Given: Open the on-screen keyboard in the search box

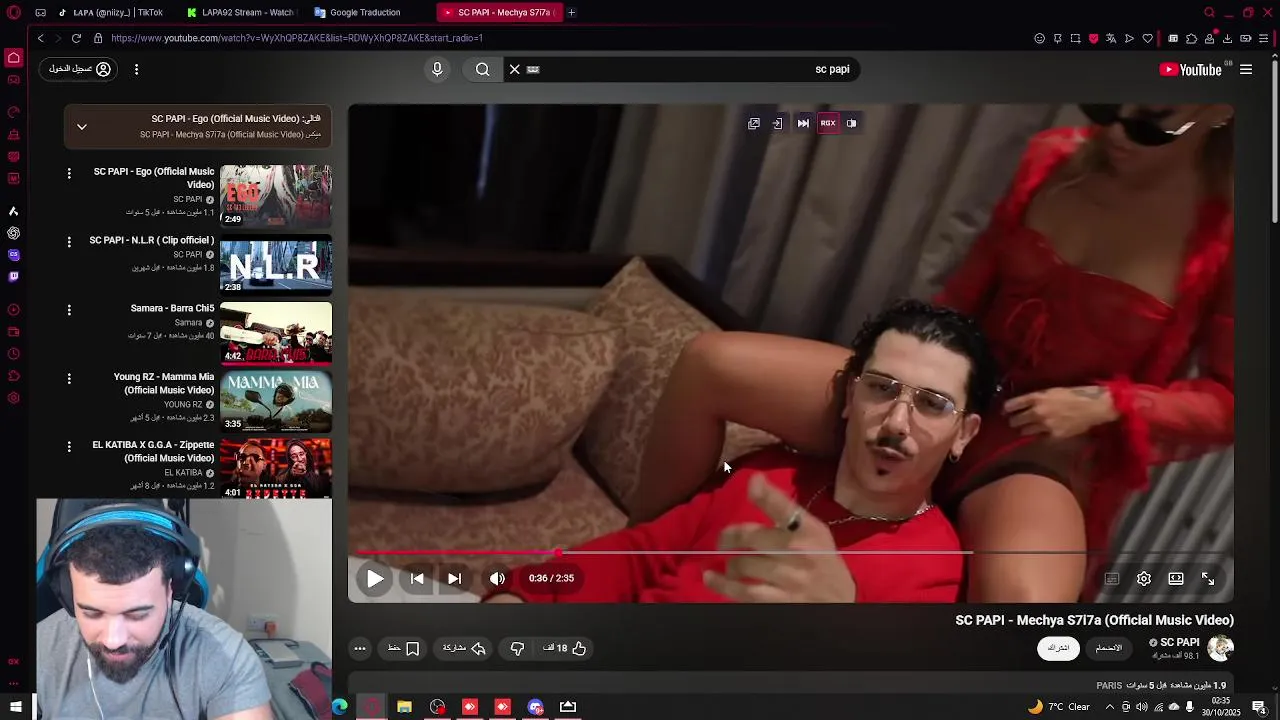Looking at the screenshot, I should pos(533,69).
